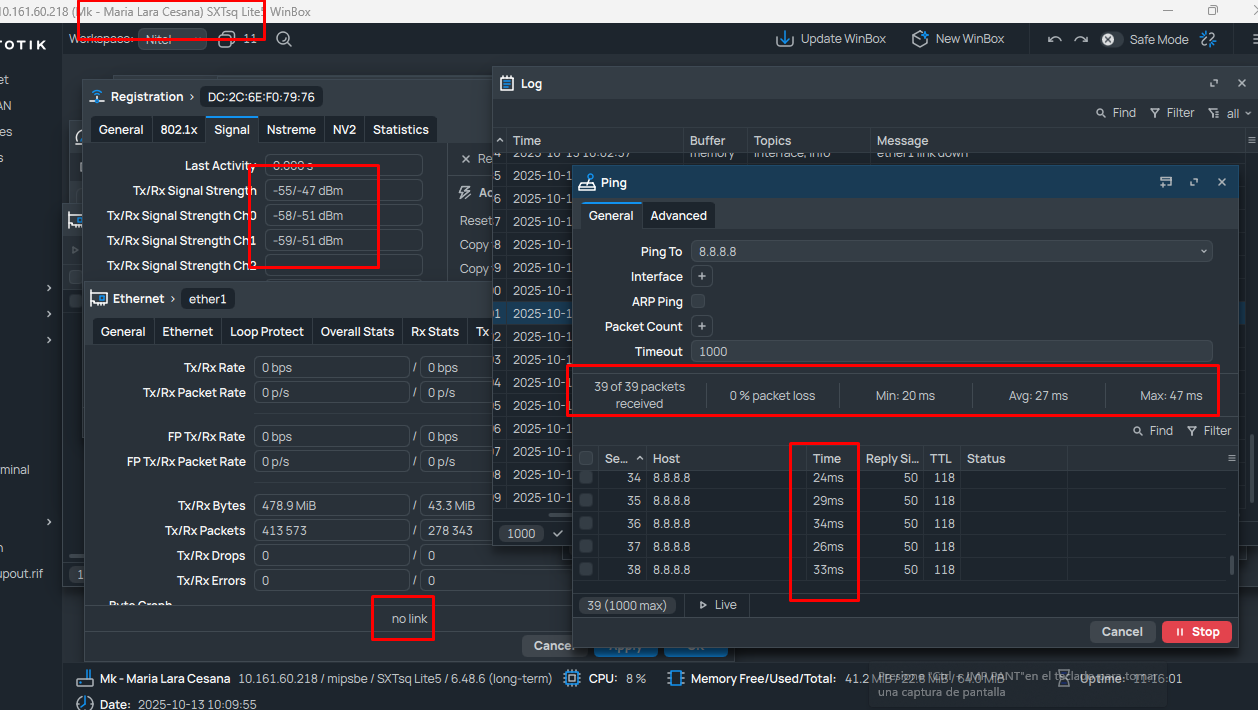Click the Timeout input field

click(951, 351)
